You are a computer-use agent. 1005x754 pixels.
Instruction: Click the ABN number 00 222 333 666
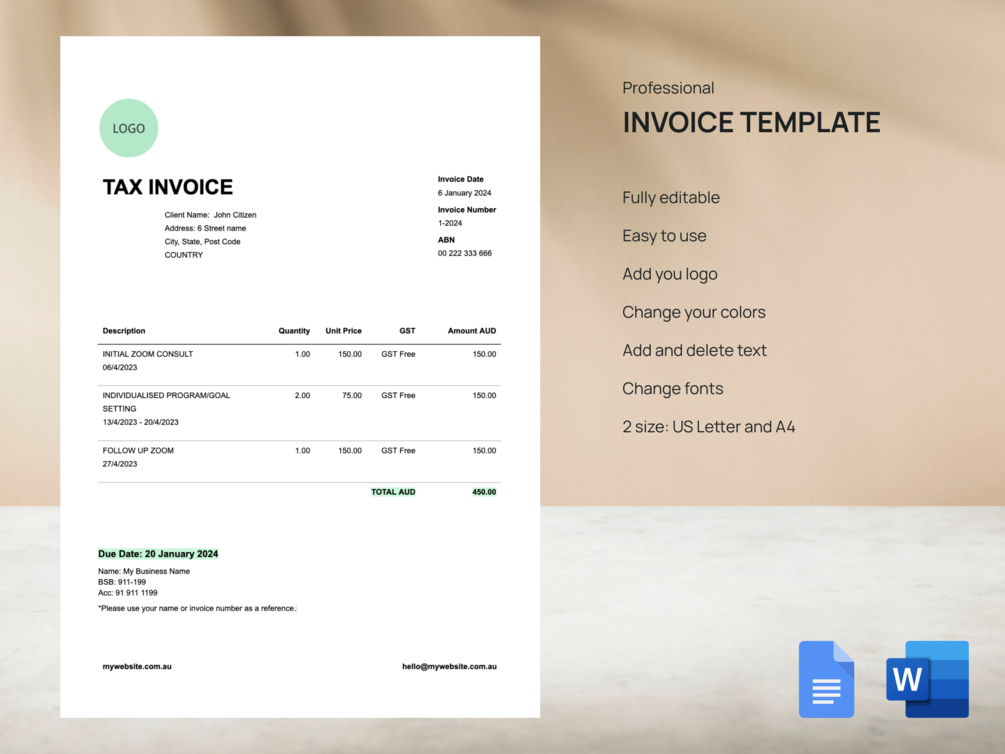click(x=464, y=253)
